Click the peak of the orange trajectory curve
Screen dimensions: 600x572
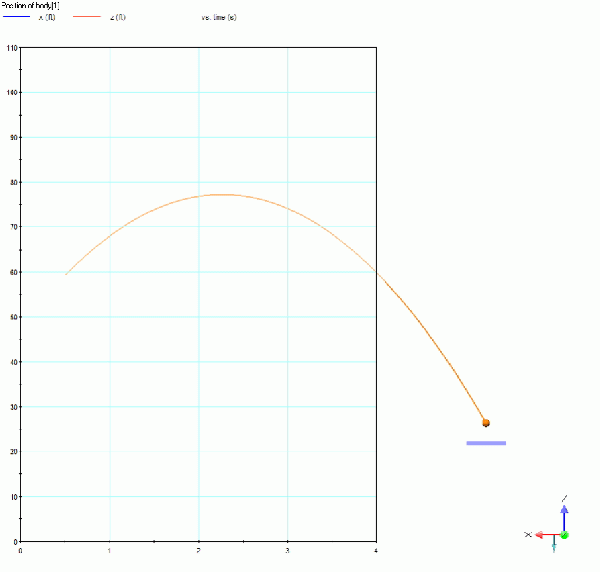(221, 194)
